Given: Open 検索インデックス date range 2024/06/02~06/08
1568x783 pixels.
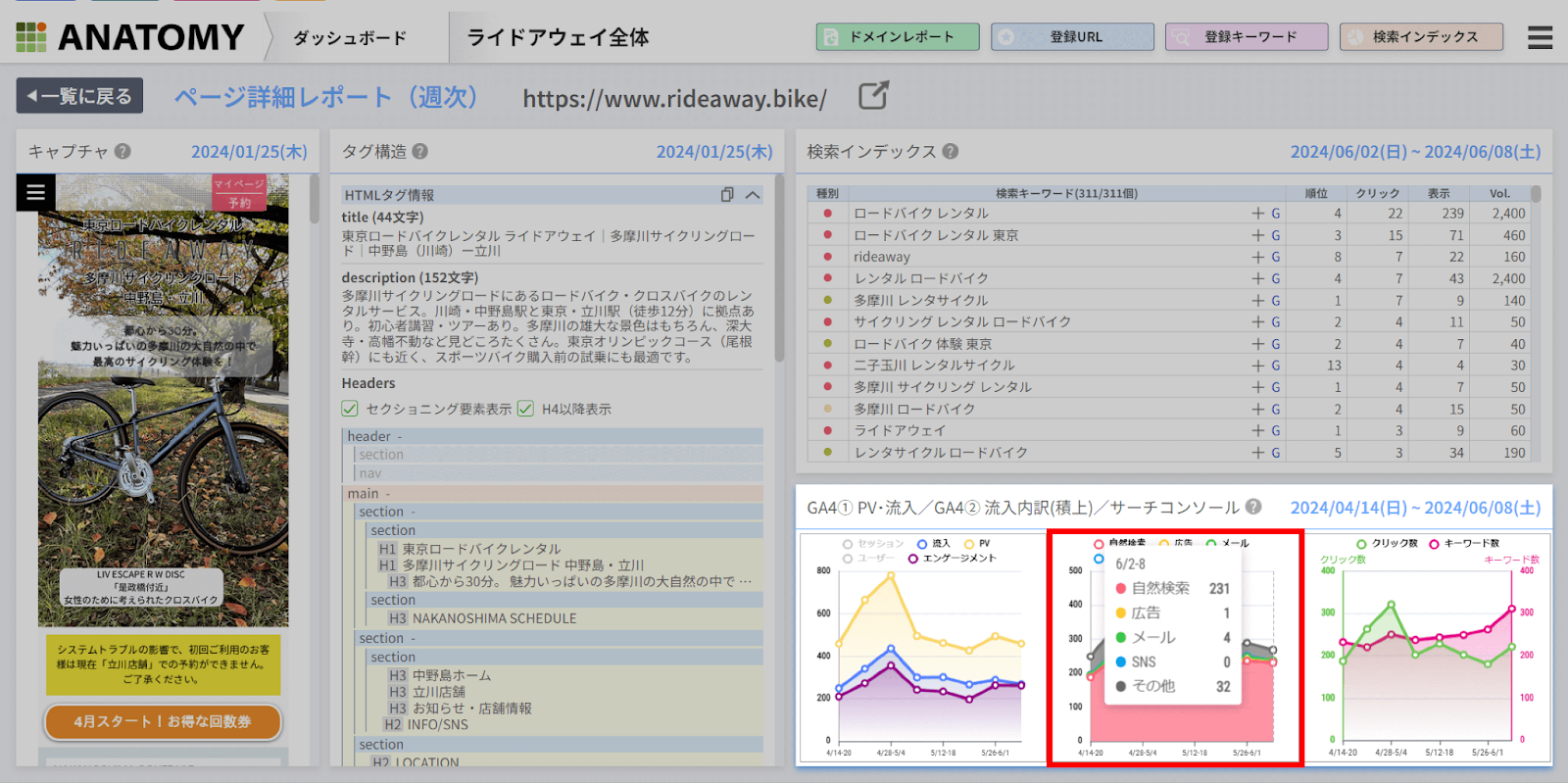Looking at the screenshot, I should point(1415,151).
